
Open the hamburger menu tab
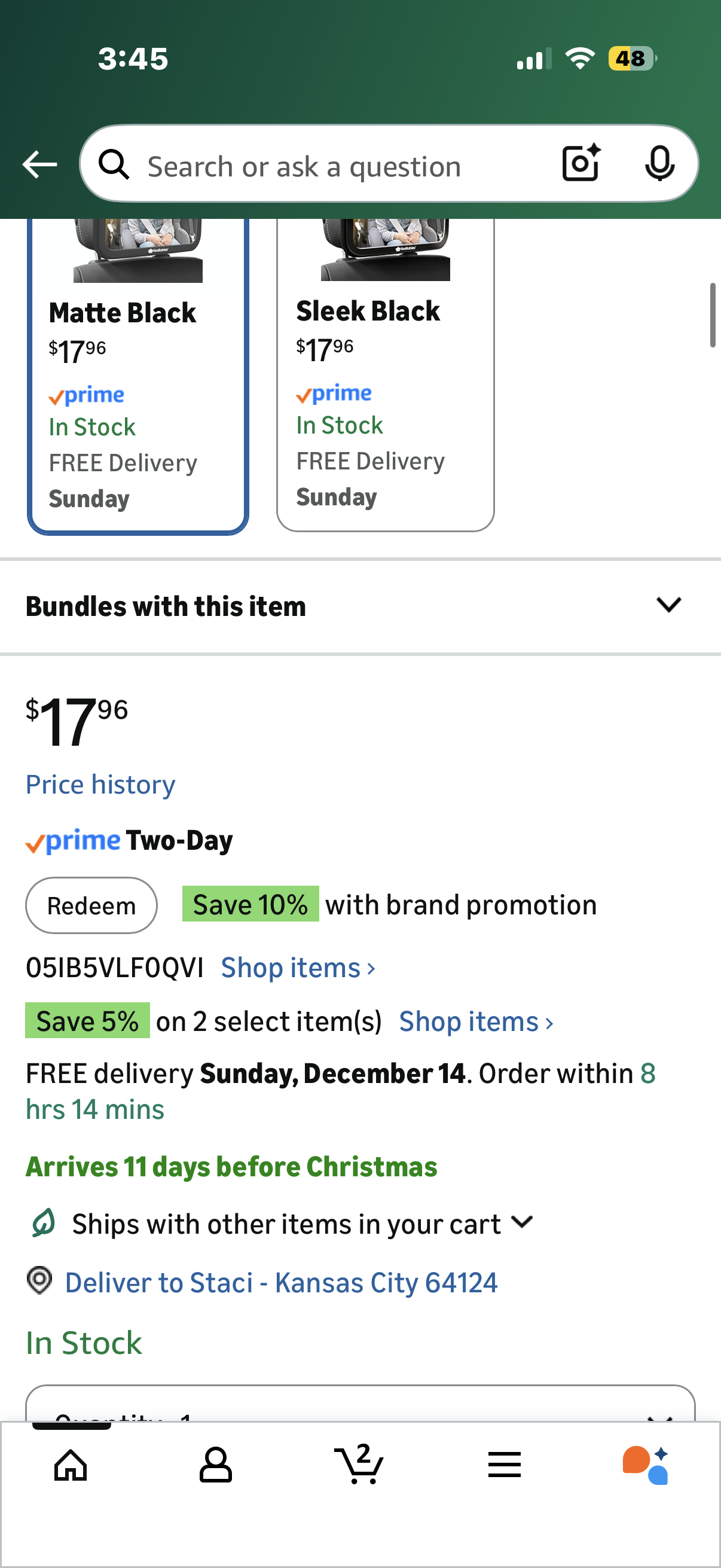(x=505, y=1465)
